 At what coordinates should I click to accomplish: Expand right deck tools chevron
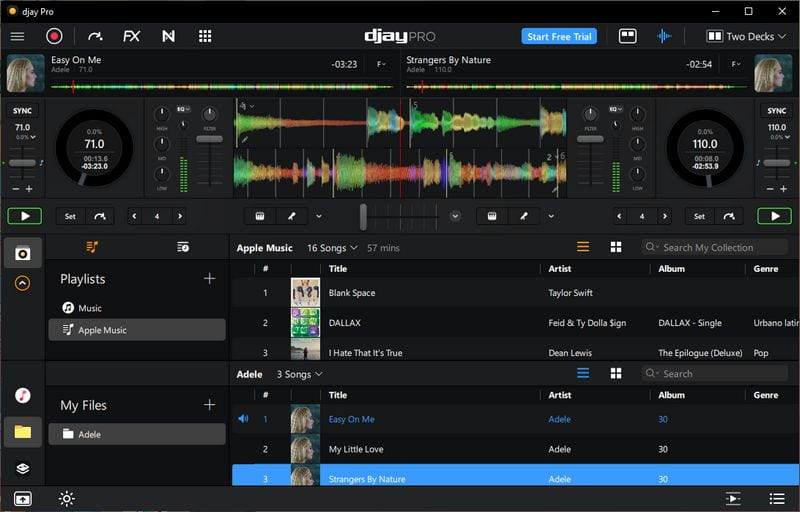[551, 216]
